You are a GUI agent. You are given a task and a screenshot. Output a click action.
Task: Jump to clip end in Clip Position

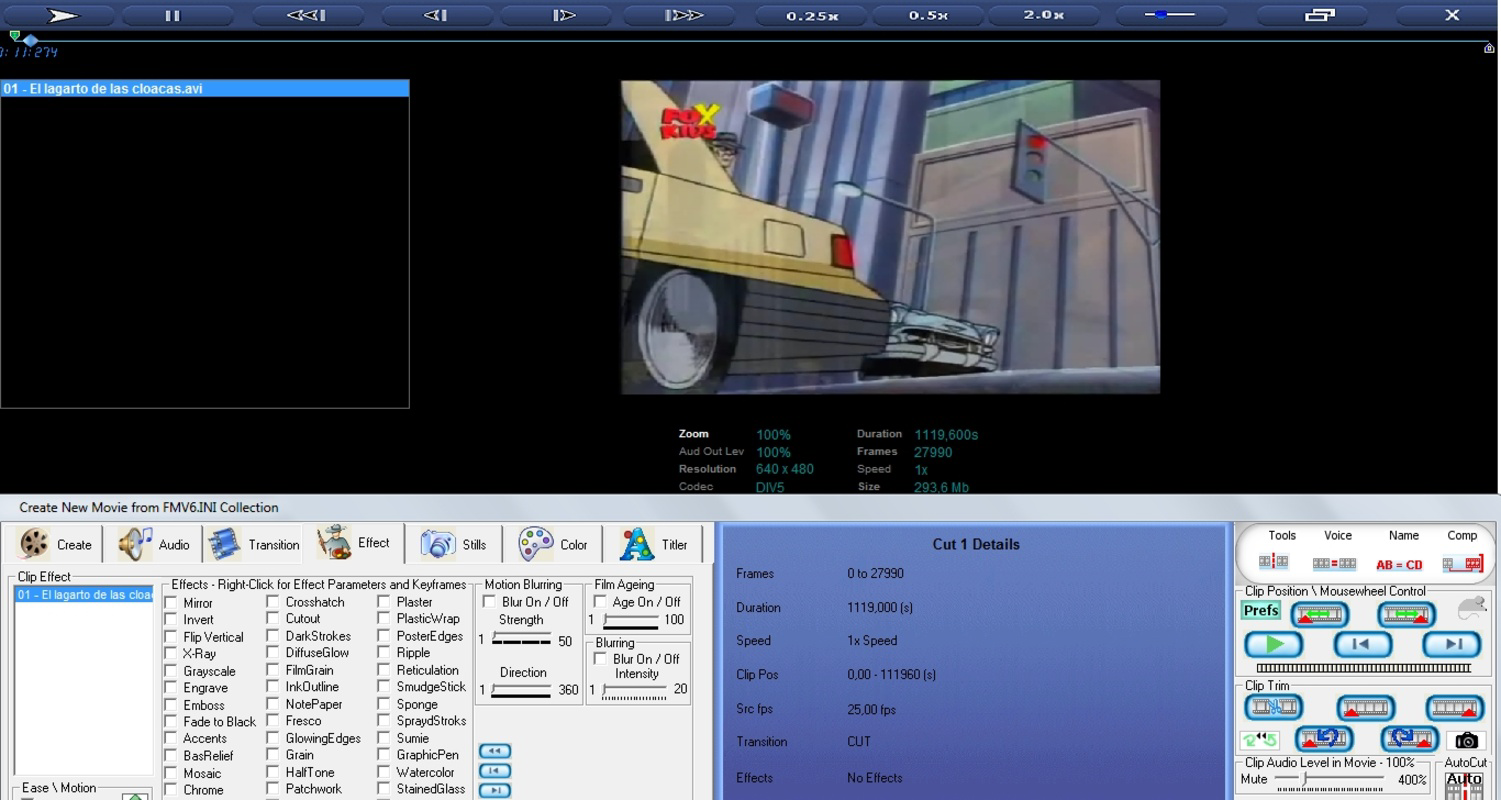pyautogui.click(x=1451, y=645)
